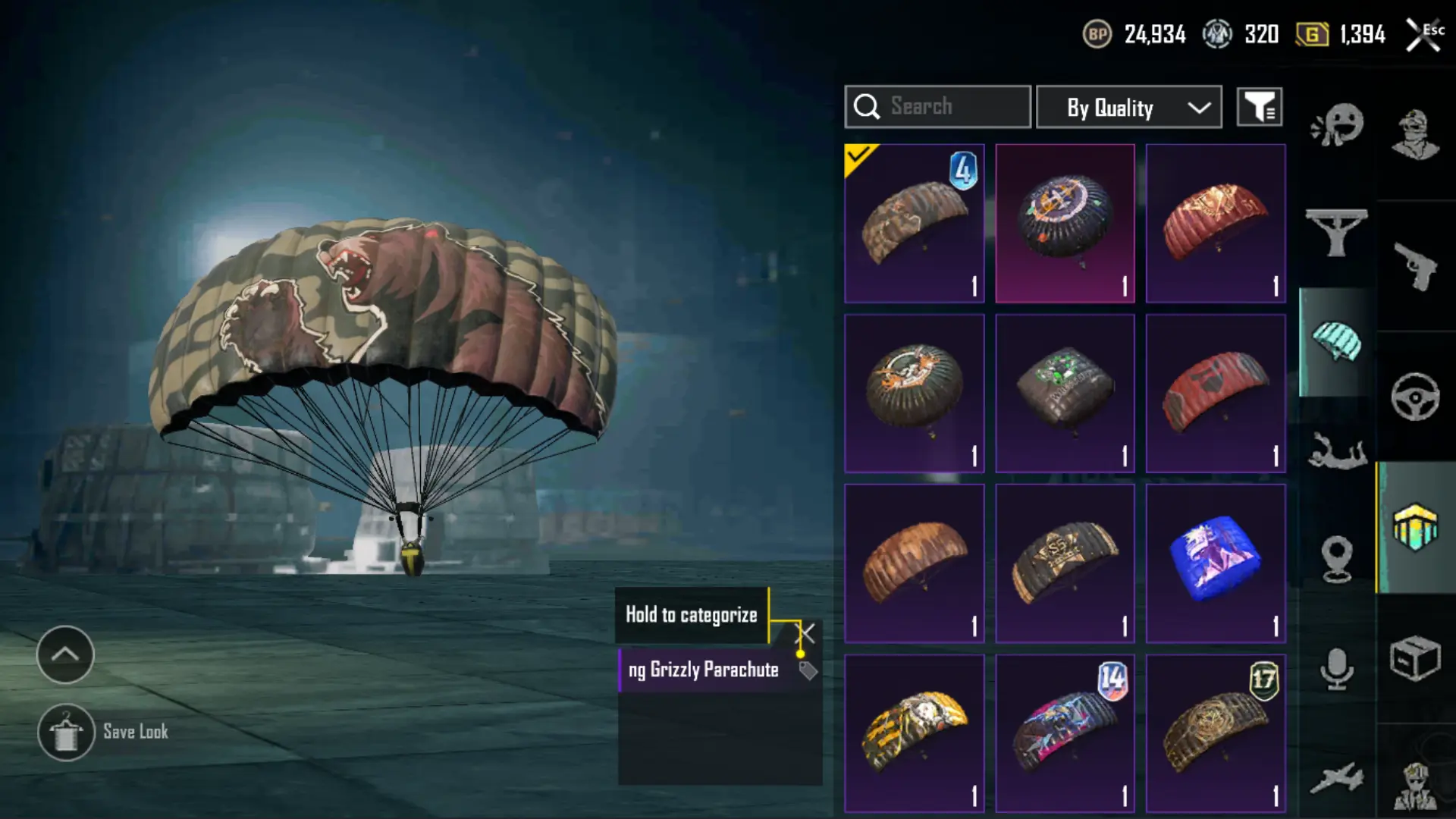Close the Hold to categorize tooltip

click(805, 632)
